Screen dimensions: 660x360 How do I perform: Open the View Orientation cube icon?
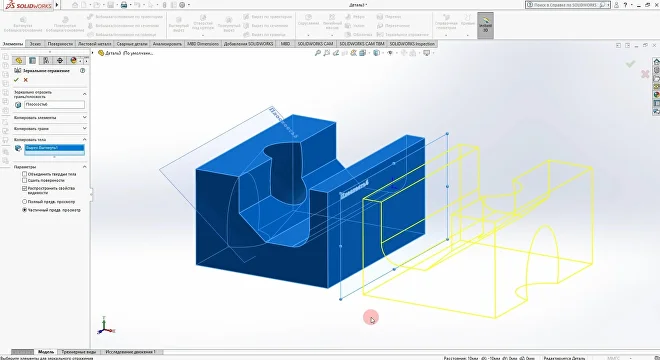coord(362,53)
